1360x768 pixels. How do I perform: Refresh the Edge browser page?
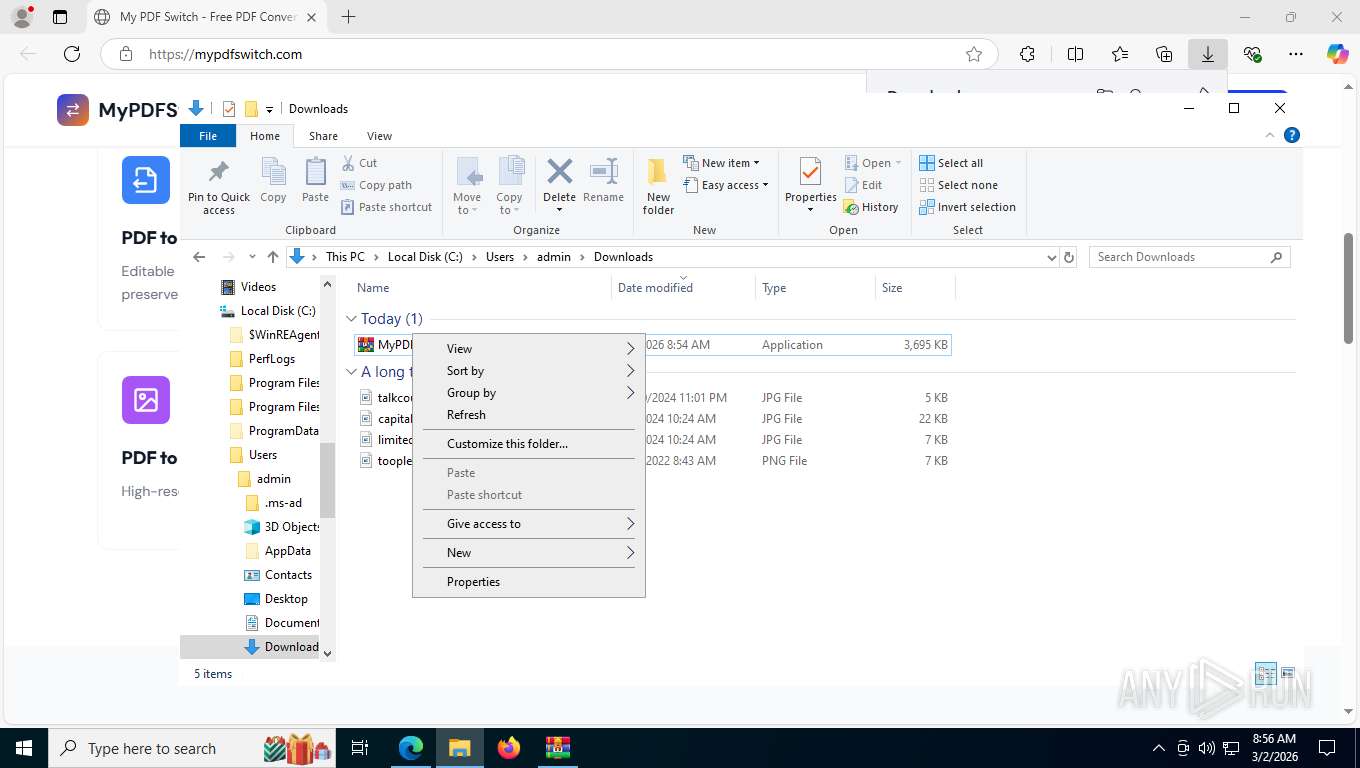pyautogui.click(x=72, y=54)
